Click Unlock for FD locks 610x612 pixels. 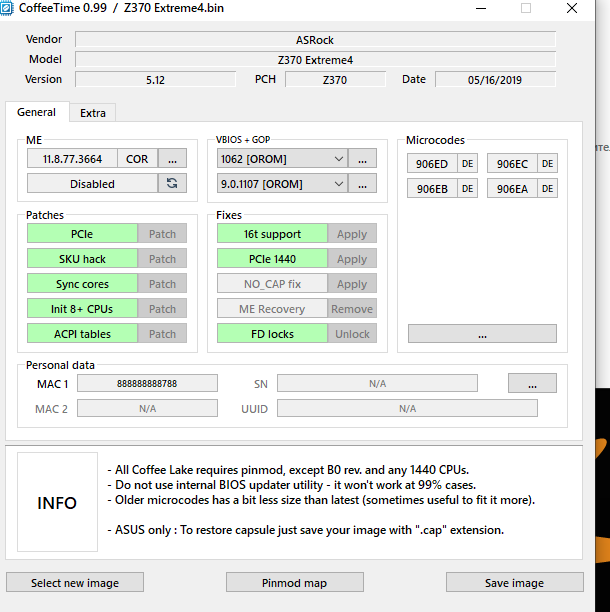tap(352, 334)
